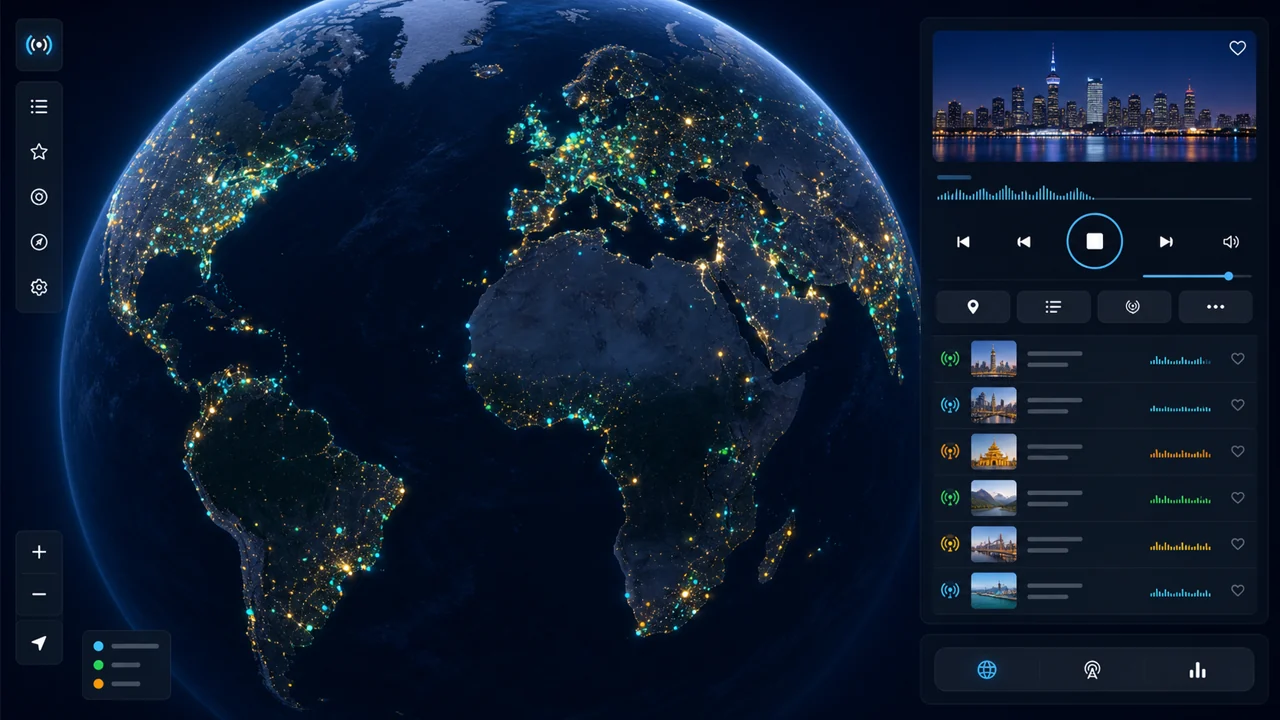1280x720 pixels.
Task: Click blue signal icon beside the turquoise coast thumbnail
Action: click(950, 590)
